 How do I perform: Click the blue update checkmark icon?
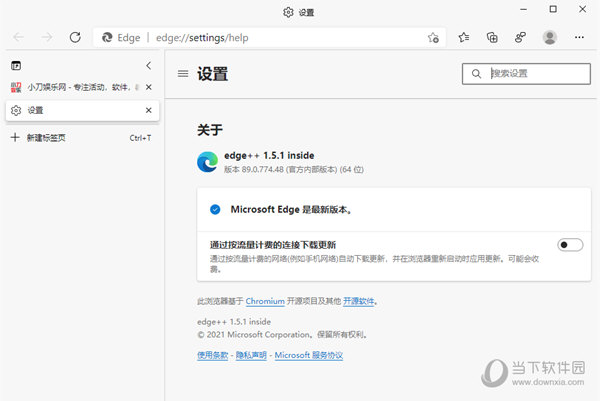coord(215,210)
